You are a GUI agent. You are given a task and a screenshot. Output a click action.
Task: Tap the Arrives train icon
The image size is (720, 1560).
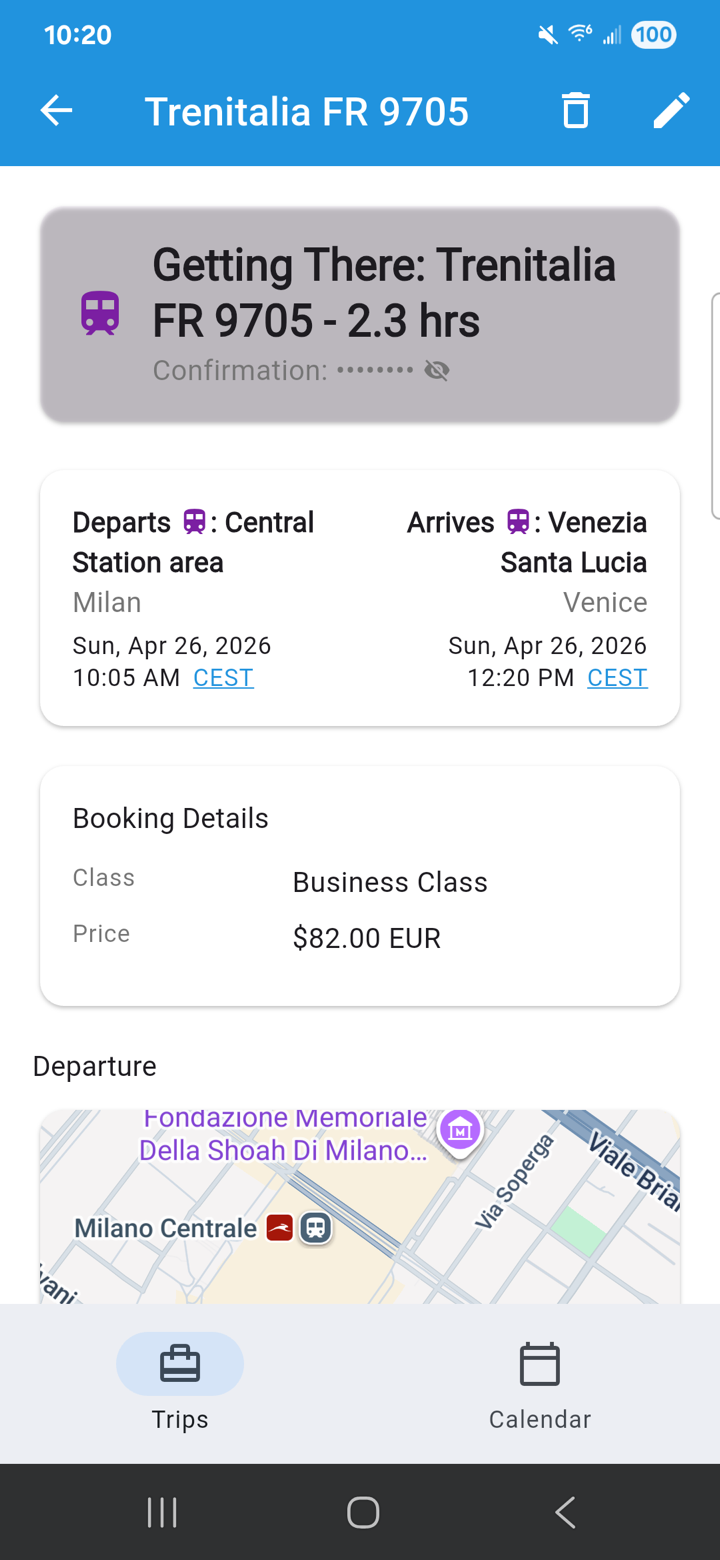518,522
